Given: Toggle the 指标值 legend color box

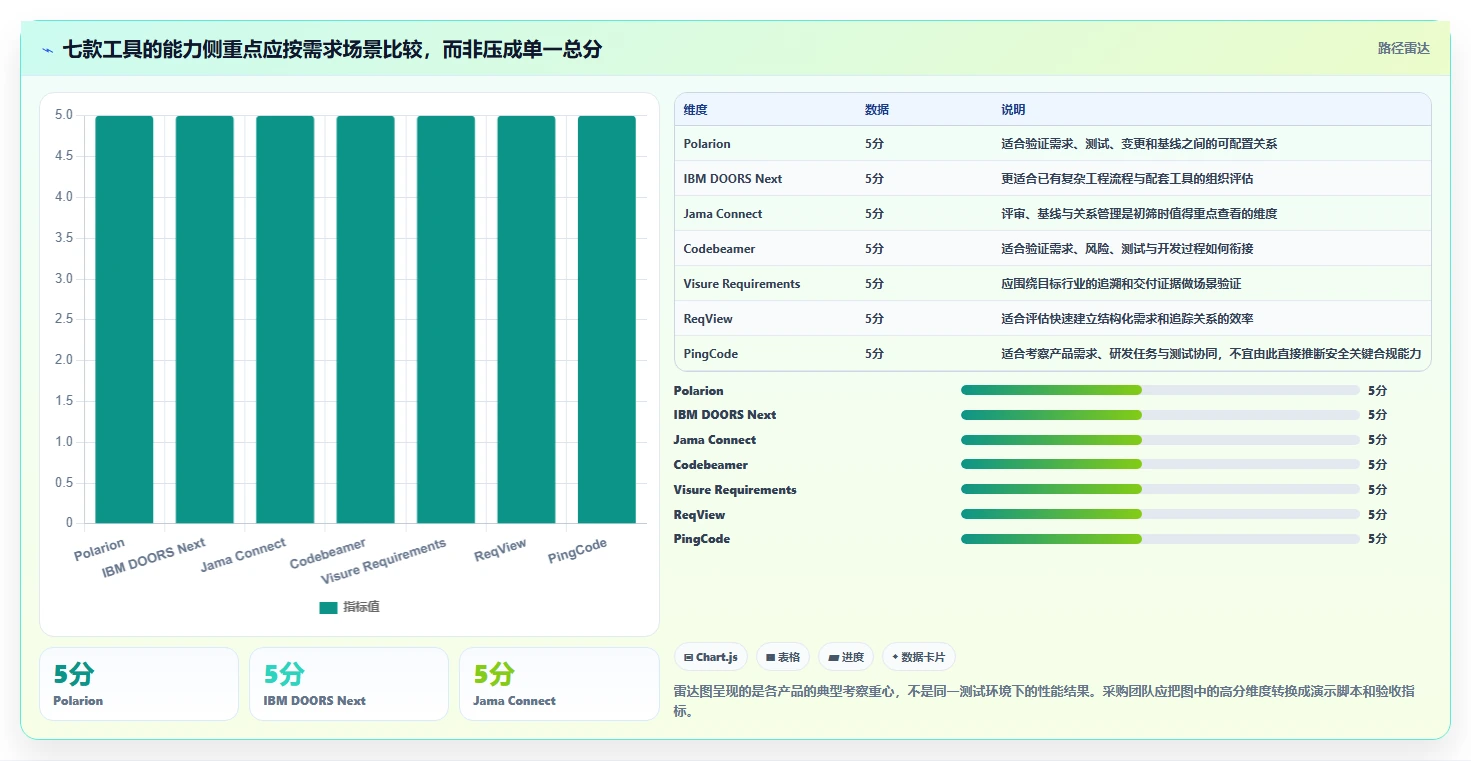Looking at the screenshot, I should click(x=328, y=607).
